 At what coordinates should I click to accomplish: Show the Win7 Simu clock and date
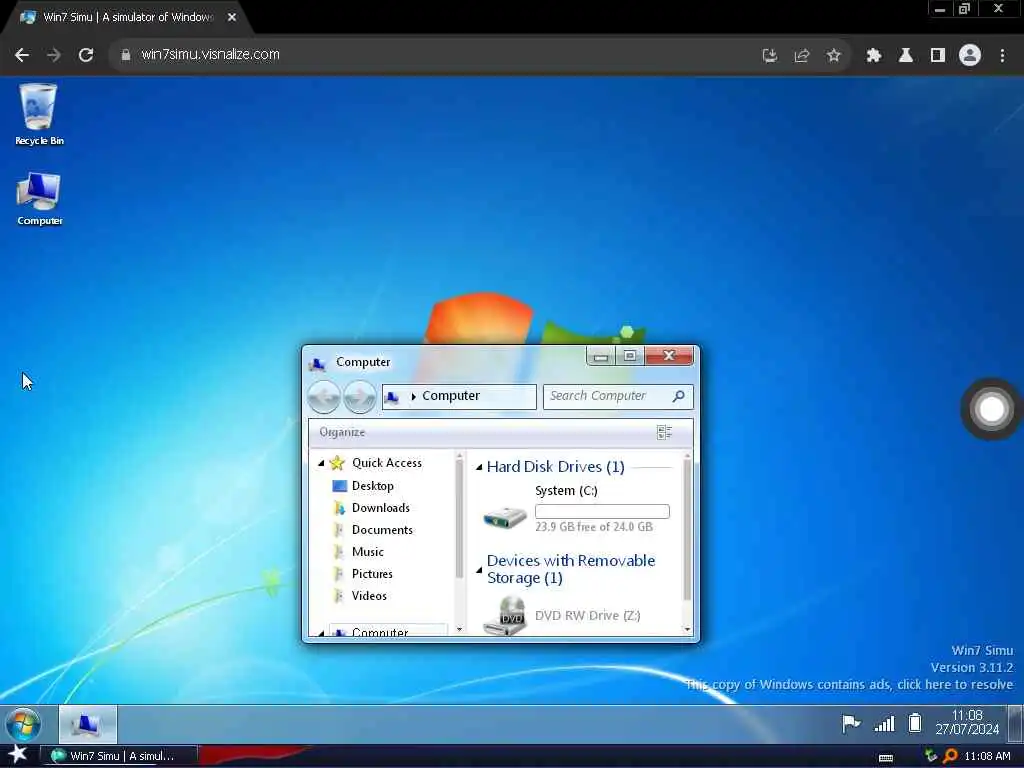click(x=967, y=722)
